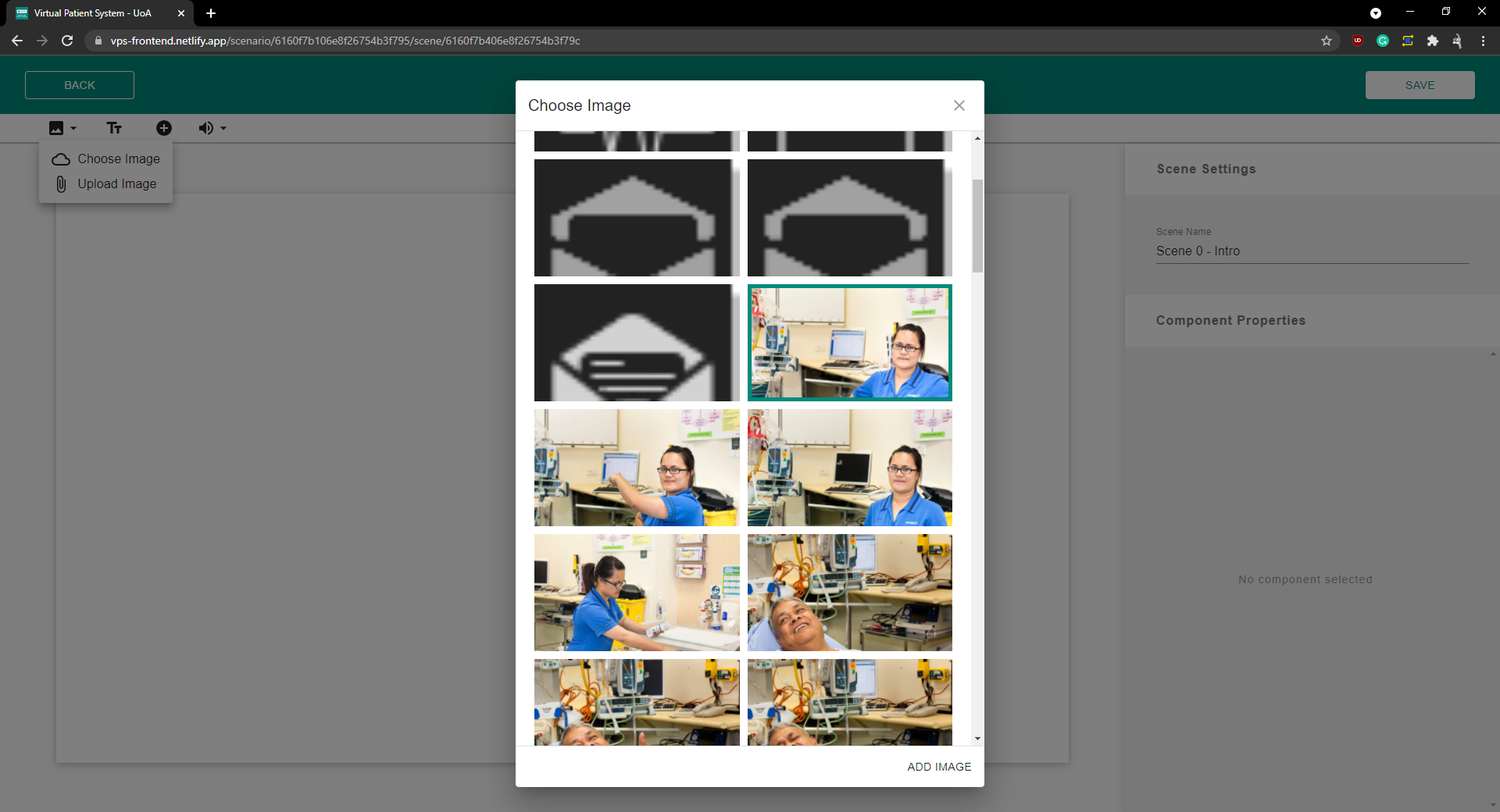Click the add component plus icon
This screenshot has width=1500, height=812.
click(164, 128)
